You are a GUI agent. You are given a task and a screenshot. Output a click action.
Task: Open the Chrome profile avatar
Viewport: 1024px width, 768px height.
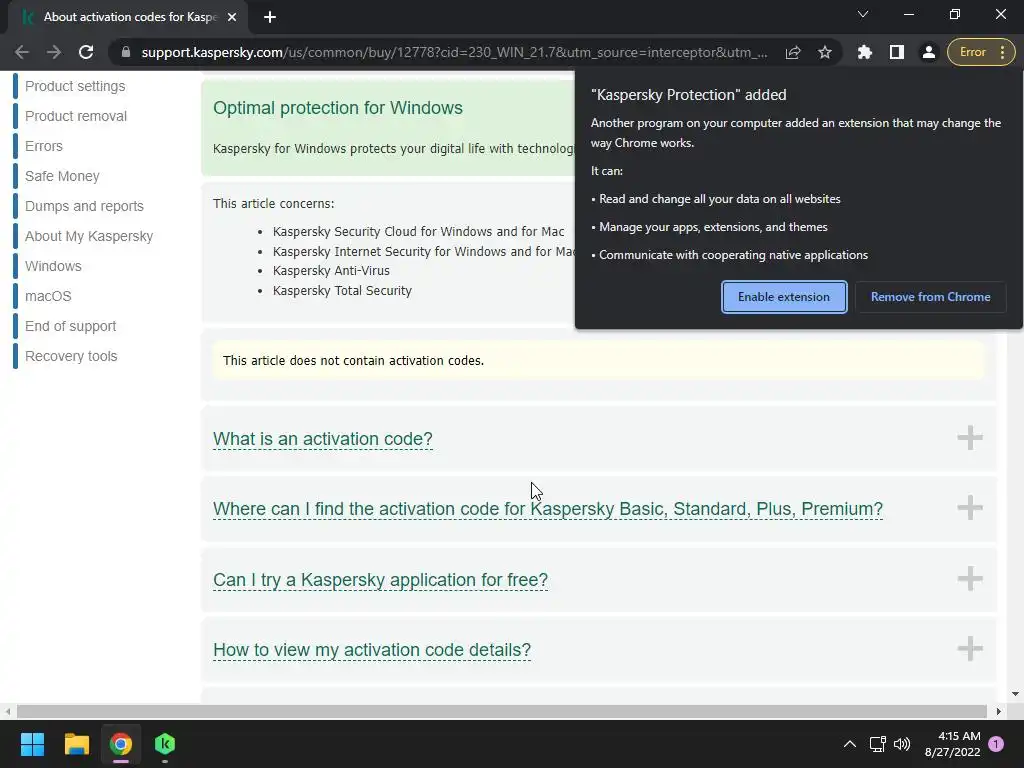[928, 52]
